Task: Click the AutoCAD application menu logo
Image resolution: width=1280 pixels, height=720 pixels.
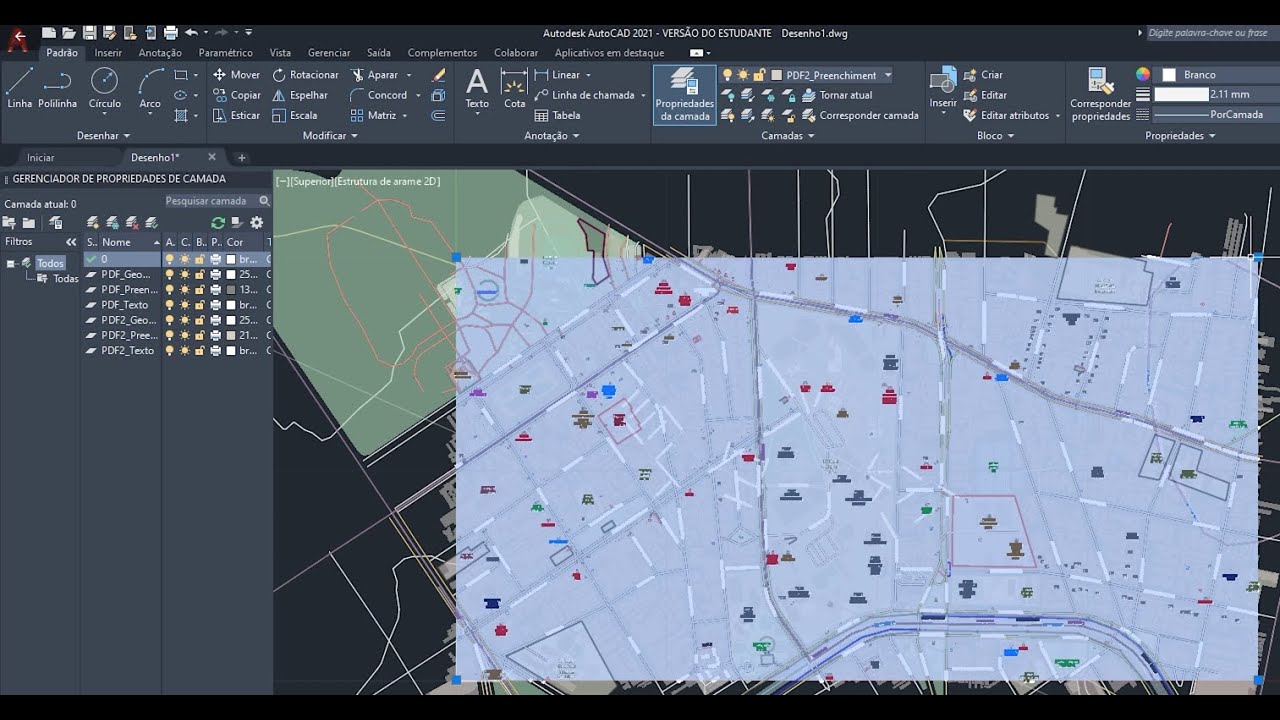Action: [x=17, y=40]
